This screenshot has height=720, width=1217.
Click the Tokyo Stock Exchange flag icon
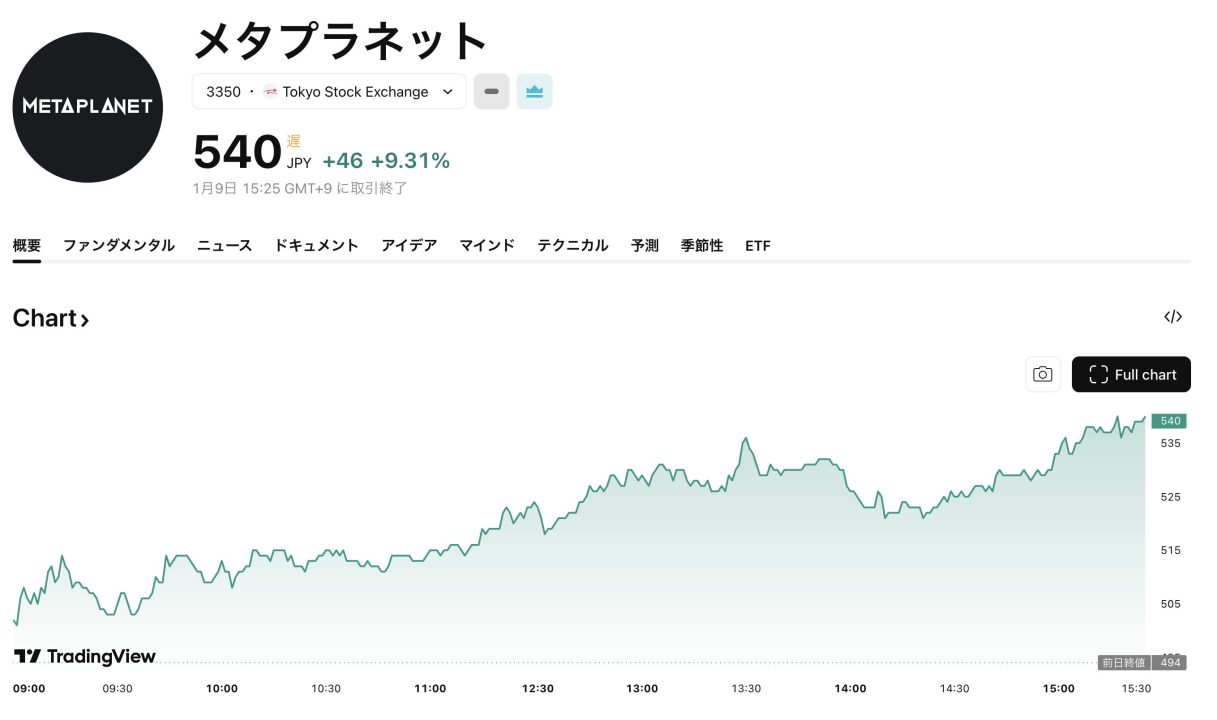point(271,92)
